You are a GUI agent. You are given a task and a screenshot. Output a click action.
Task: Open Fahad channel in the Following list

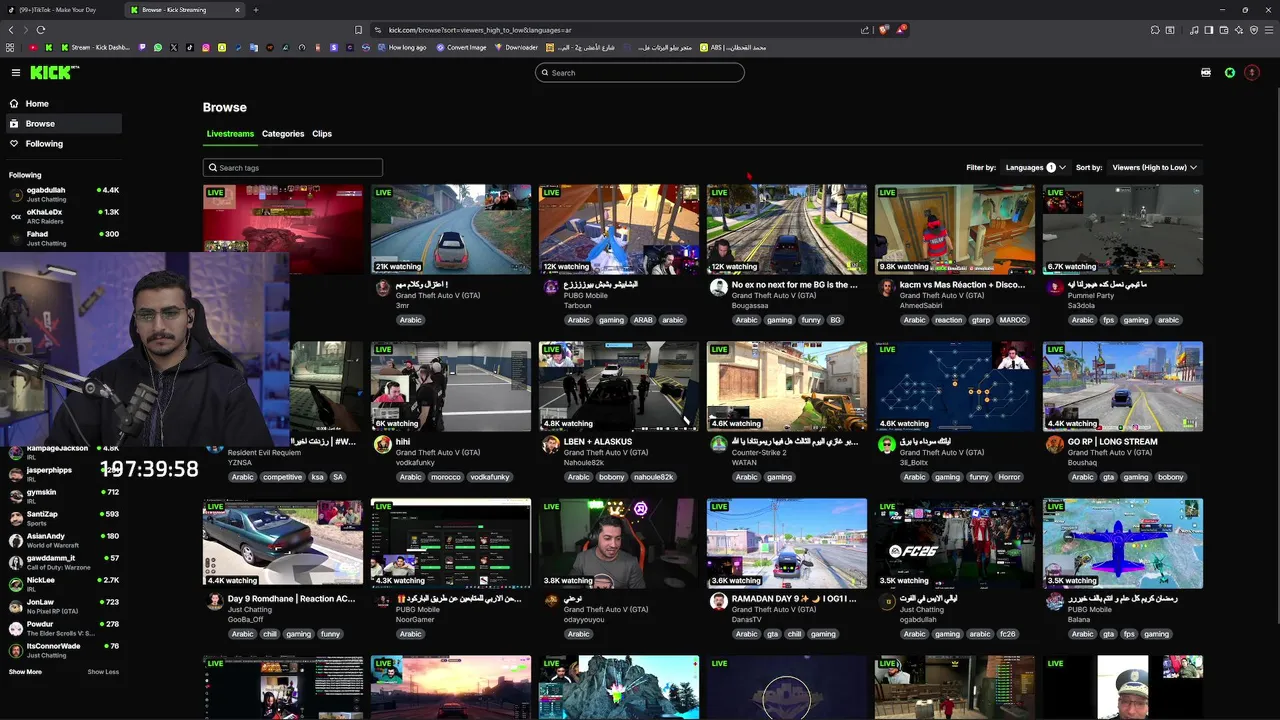pyautogui.click(x=64, y=238)
